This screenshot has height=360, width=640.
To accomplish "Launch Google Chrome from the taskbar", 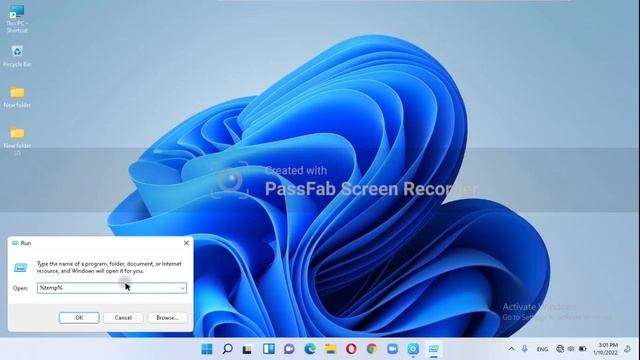I will (371, 349).
